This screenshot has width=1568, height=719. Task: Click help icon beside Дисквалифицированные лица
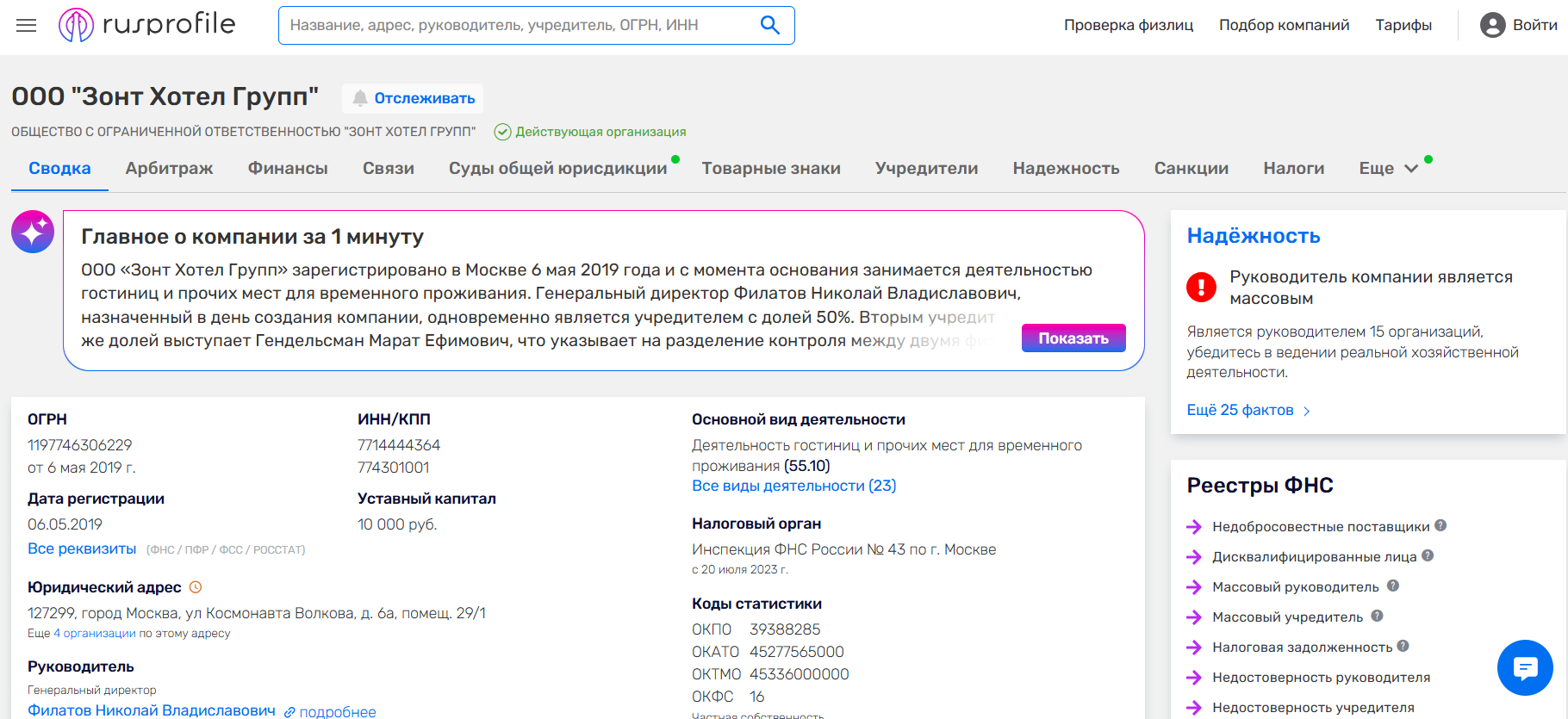1428,555
